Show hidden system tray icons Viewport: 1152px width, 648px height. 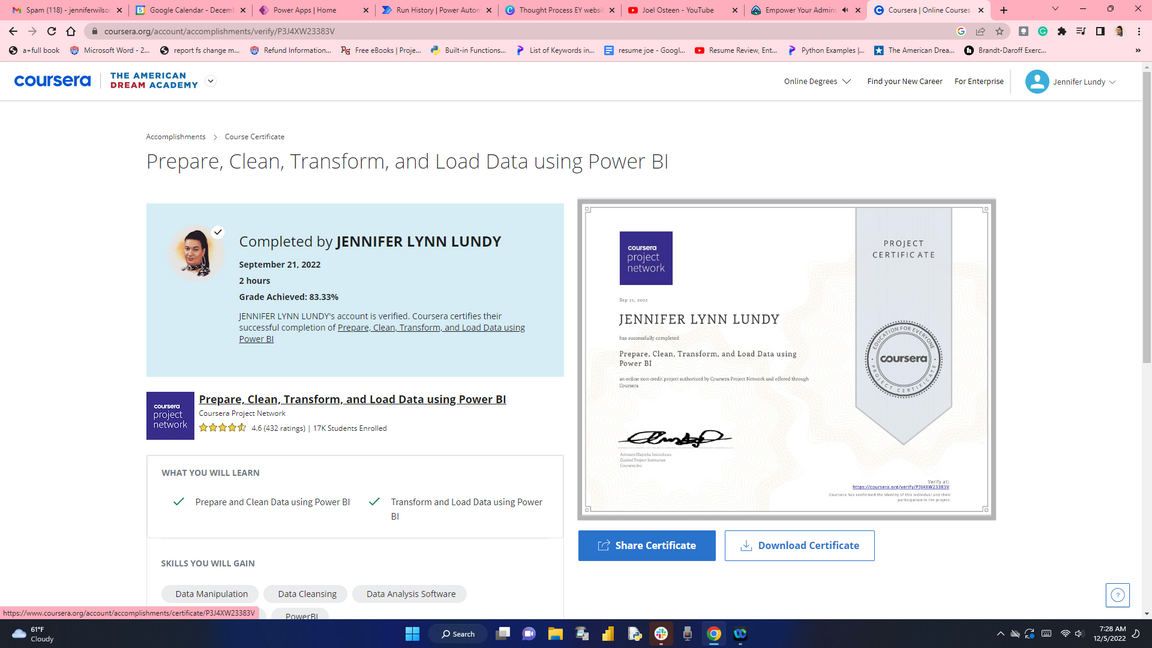[1000, 633]
